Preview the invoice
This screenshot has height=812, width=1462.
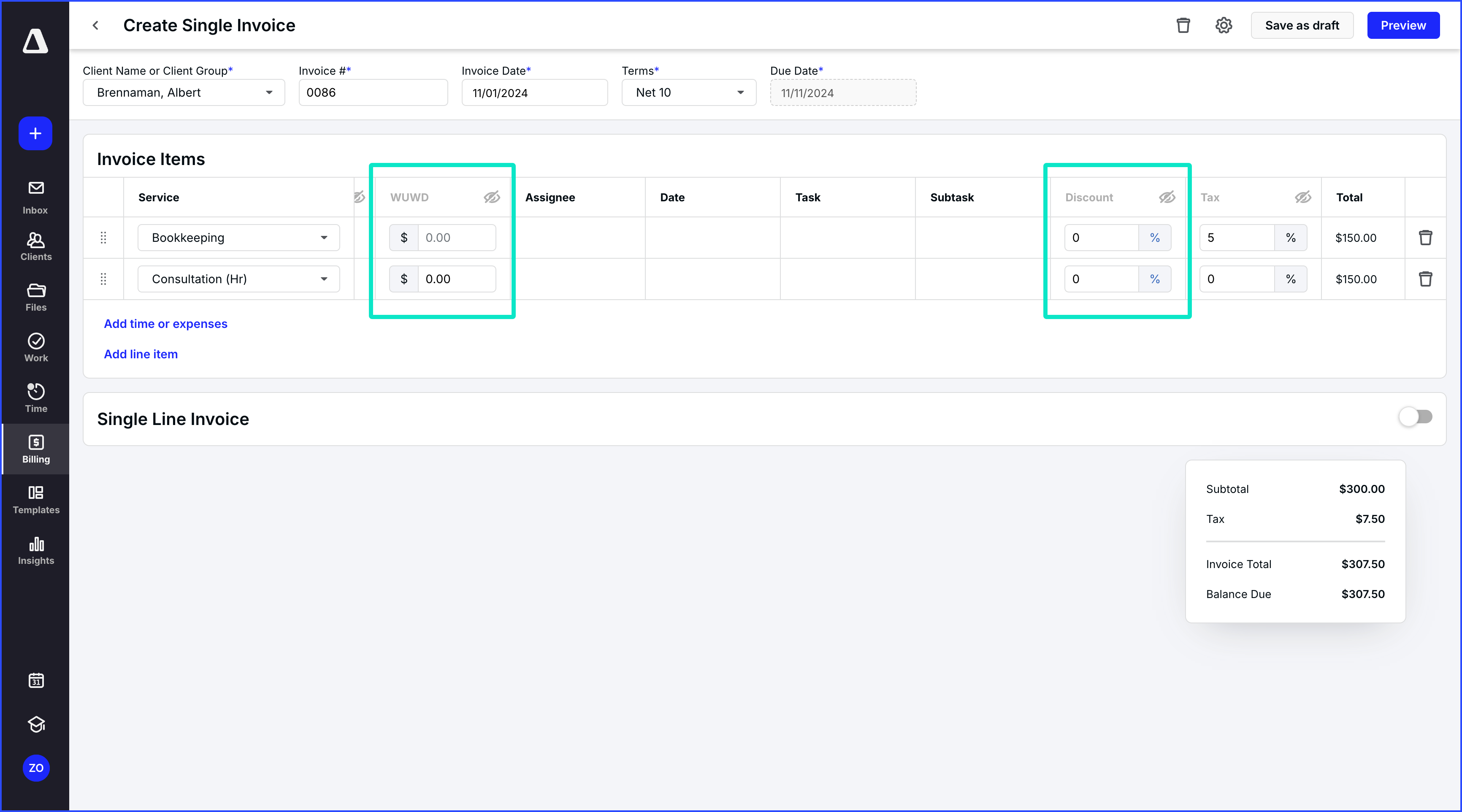pyautogui.click(x=1403, y=25)
